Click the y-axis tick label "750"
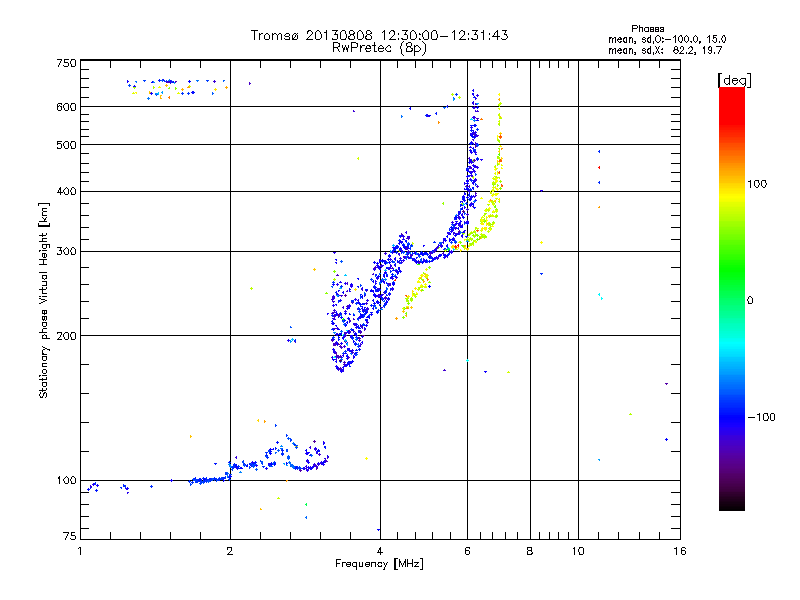This screenshot has width=800, height=600. coord(66,63)
